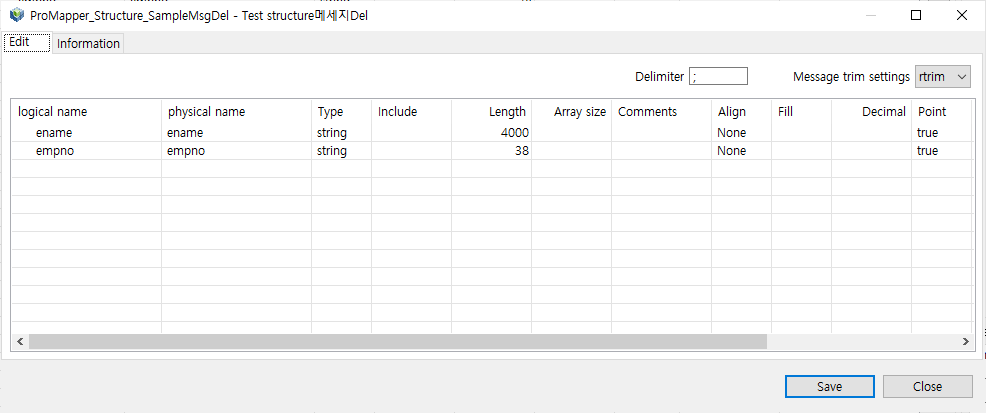Click the physical name column header

coord(206,112)
